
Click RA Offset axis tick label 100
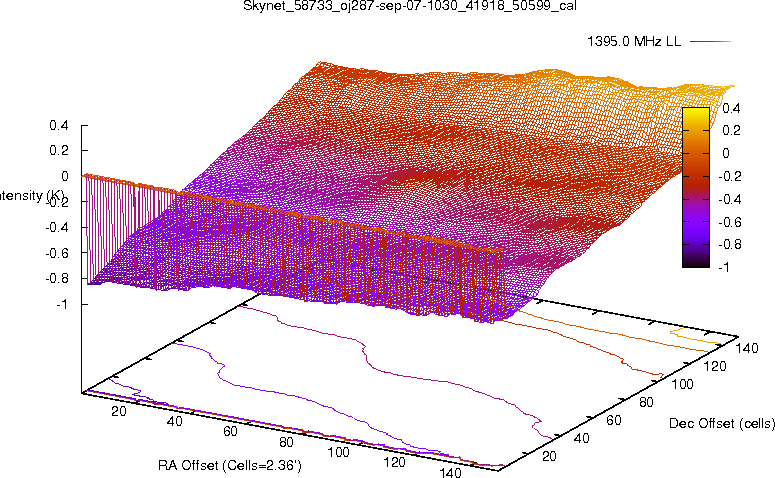[339, 452]
